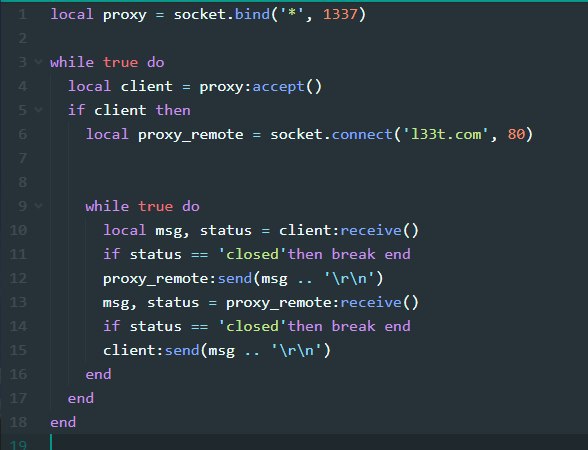588x450 pixels.
Task: Click the end keyword on line 17
Action: pos(81,398)
